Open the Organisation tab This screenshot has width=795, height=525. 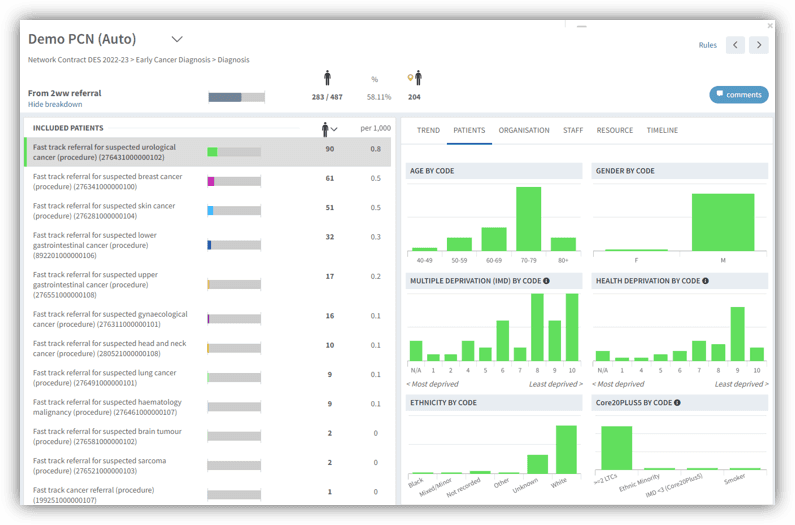click(524, 130)
